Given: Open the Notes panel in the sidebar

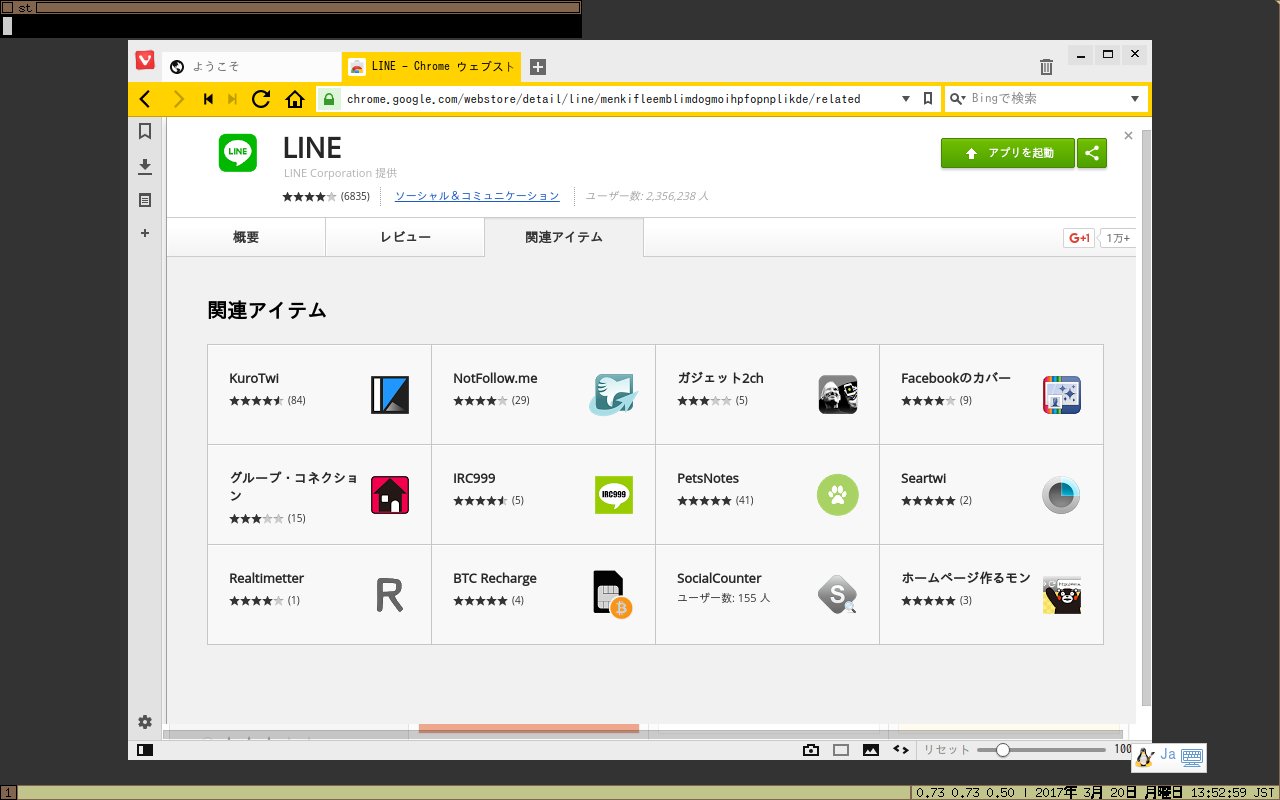Looking at the screenshot, I should (144, 200).
